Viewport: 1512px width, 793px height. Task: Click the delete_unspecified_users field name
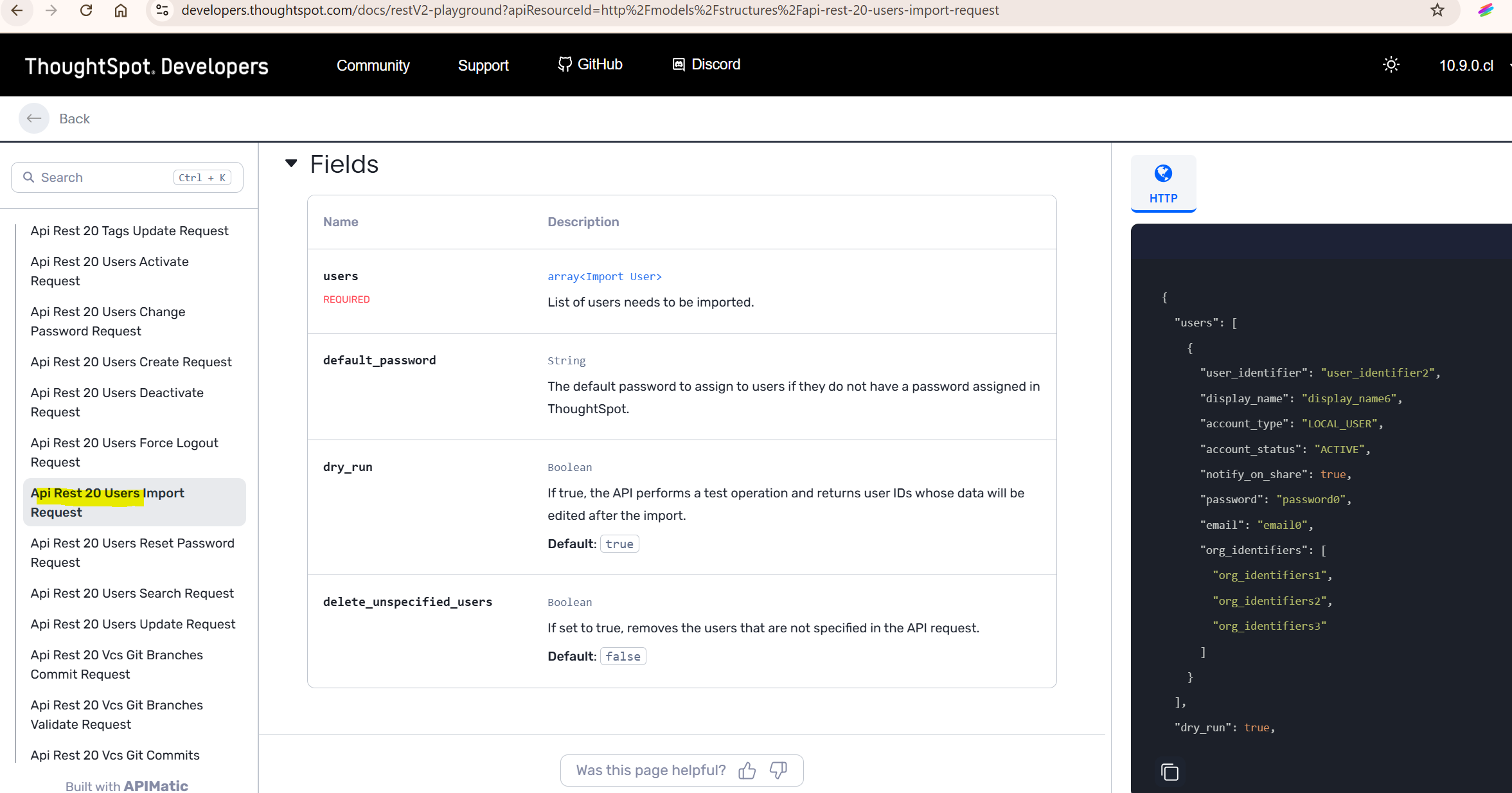408,602
